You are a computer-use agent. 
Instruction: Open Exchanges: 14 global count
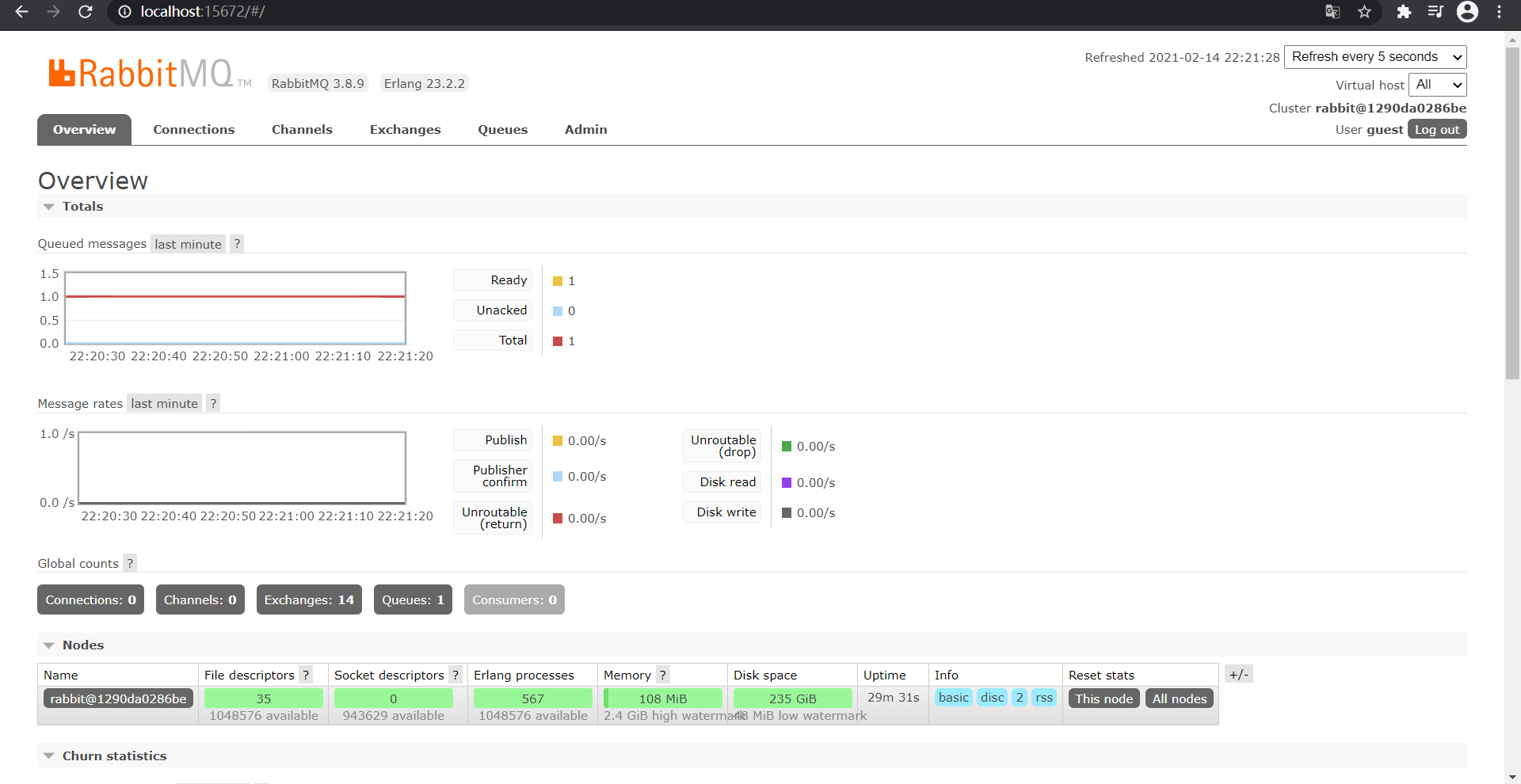pos(309,600)
